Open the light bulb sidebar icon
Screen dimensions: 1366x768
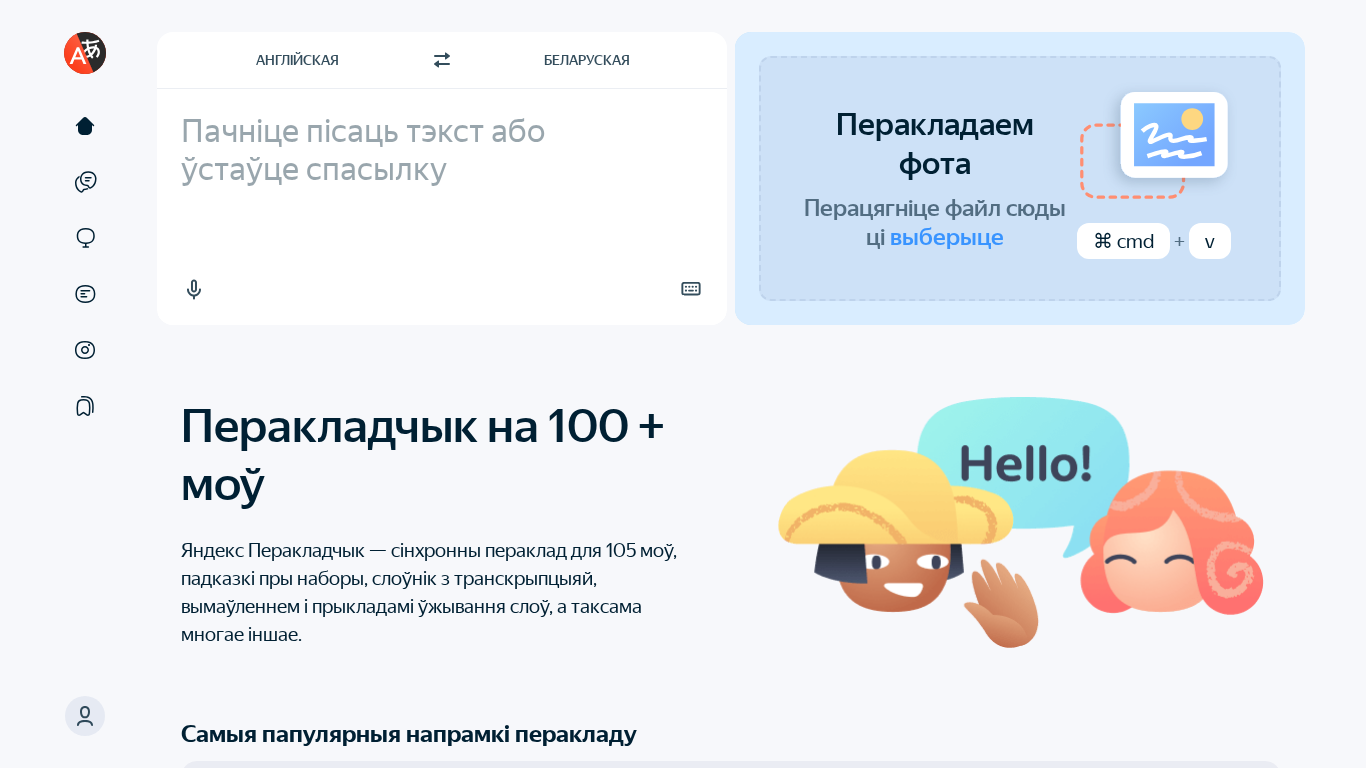85,238
